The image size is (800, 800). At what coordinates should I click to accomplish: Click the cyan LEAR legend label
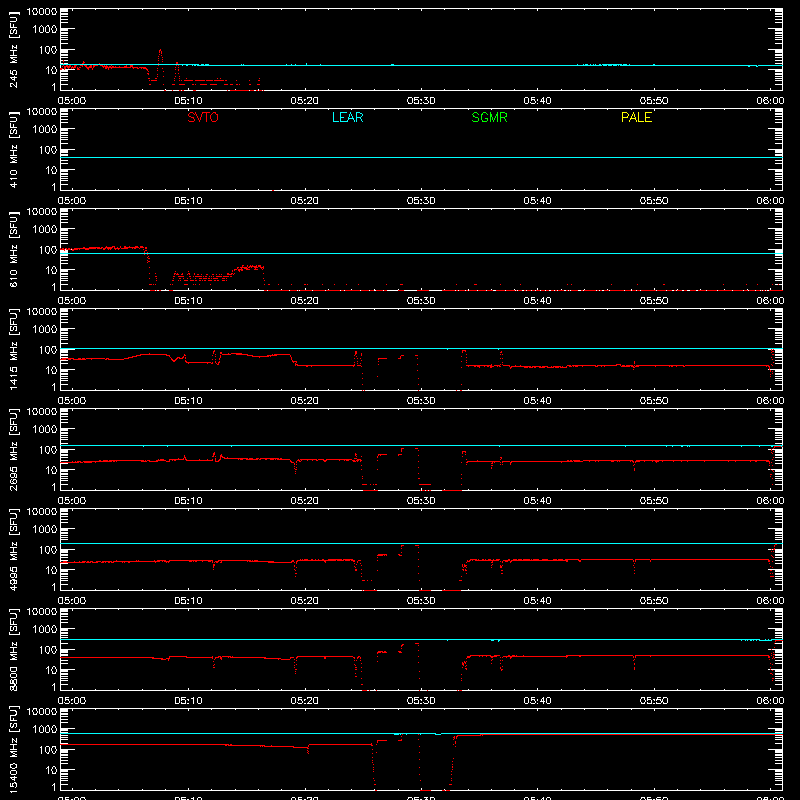(x=347, y=117)
